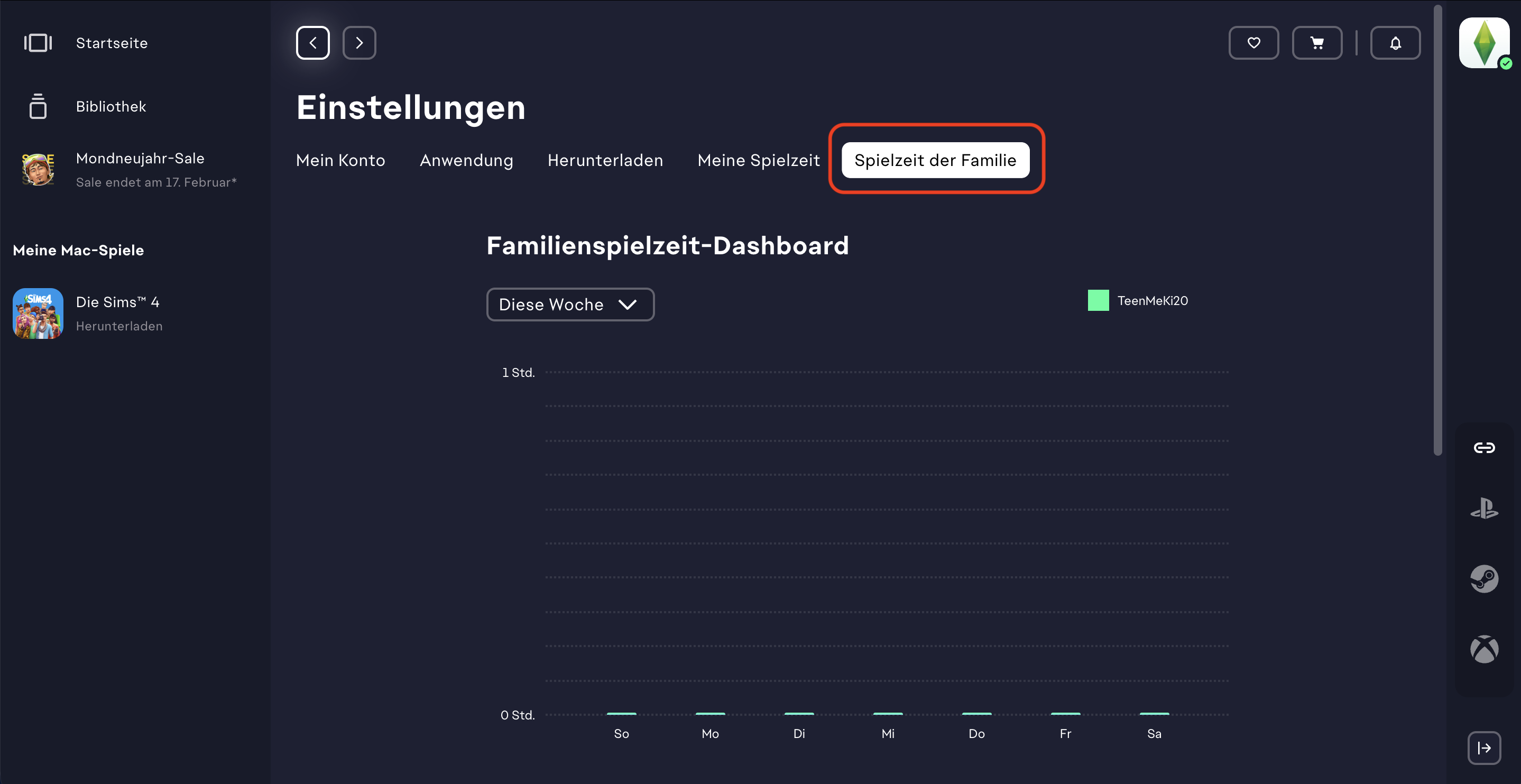
Task: Open the wishlist heart icon
Action: (x=1253, y=42)
